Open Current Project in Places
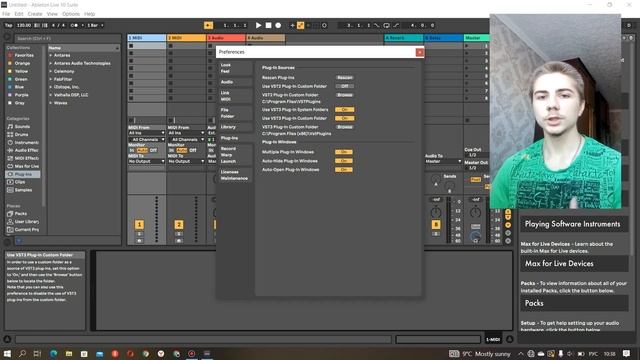Image resolution: width=640 pixels, height=360 pixels. click(x=26, y=229)
